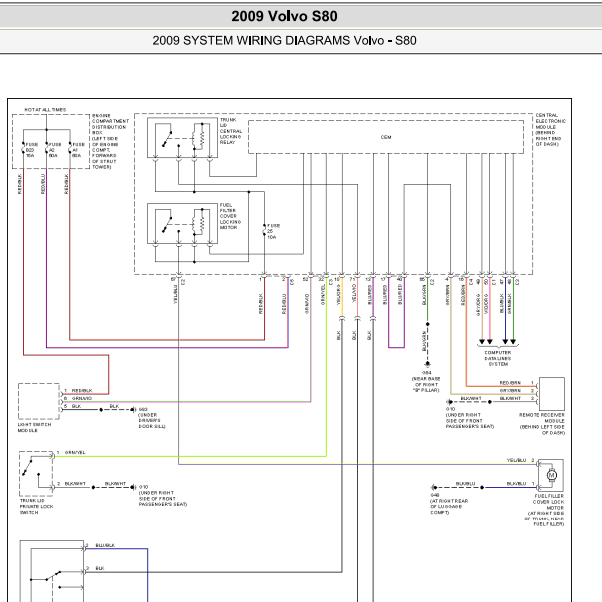The height and width of the screenshot is (602, 602).
Task: Select GRN/YEL label at lock switch pin 1
Action: tap(75, 452)
